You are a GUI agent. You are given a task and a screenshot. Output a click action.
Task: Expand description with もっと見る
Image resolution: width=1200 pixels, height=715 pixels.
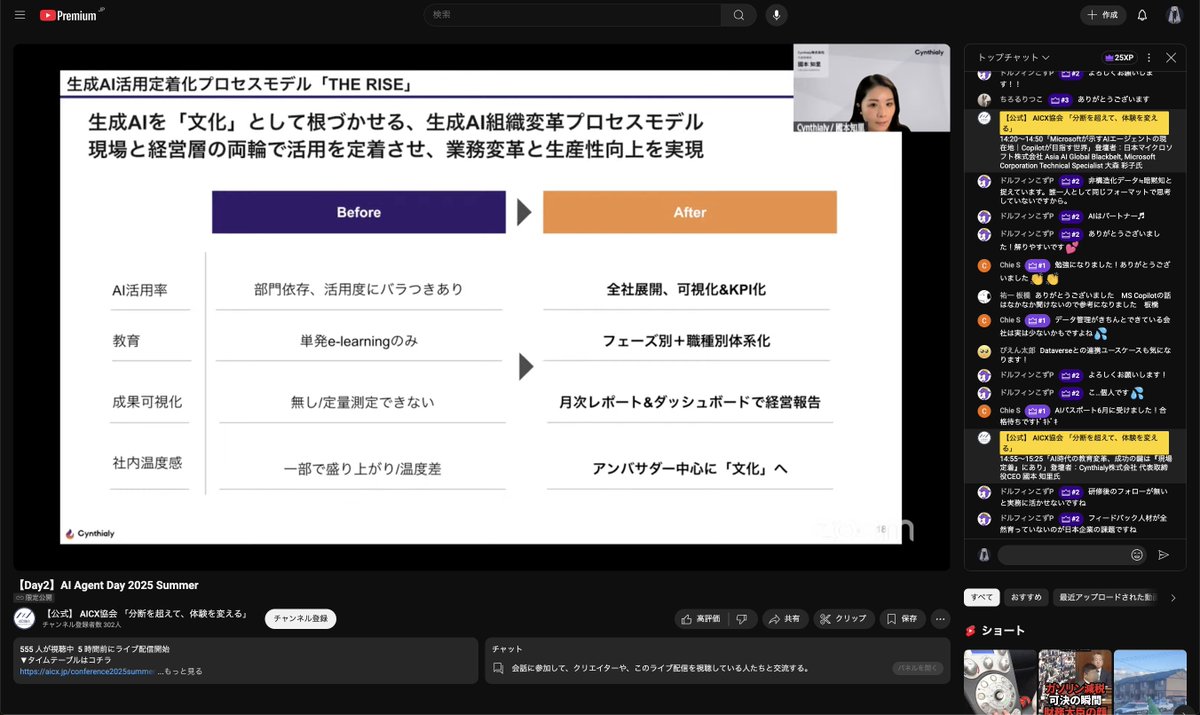(183, 671)
